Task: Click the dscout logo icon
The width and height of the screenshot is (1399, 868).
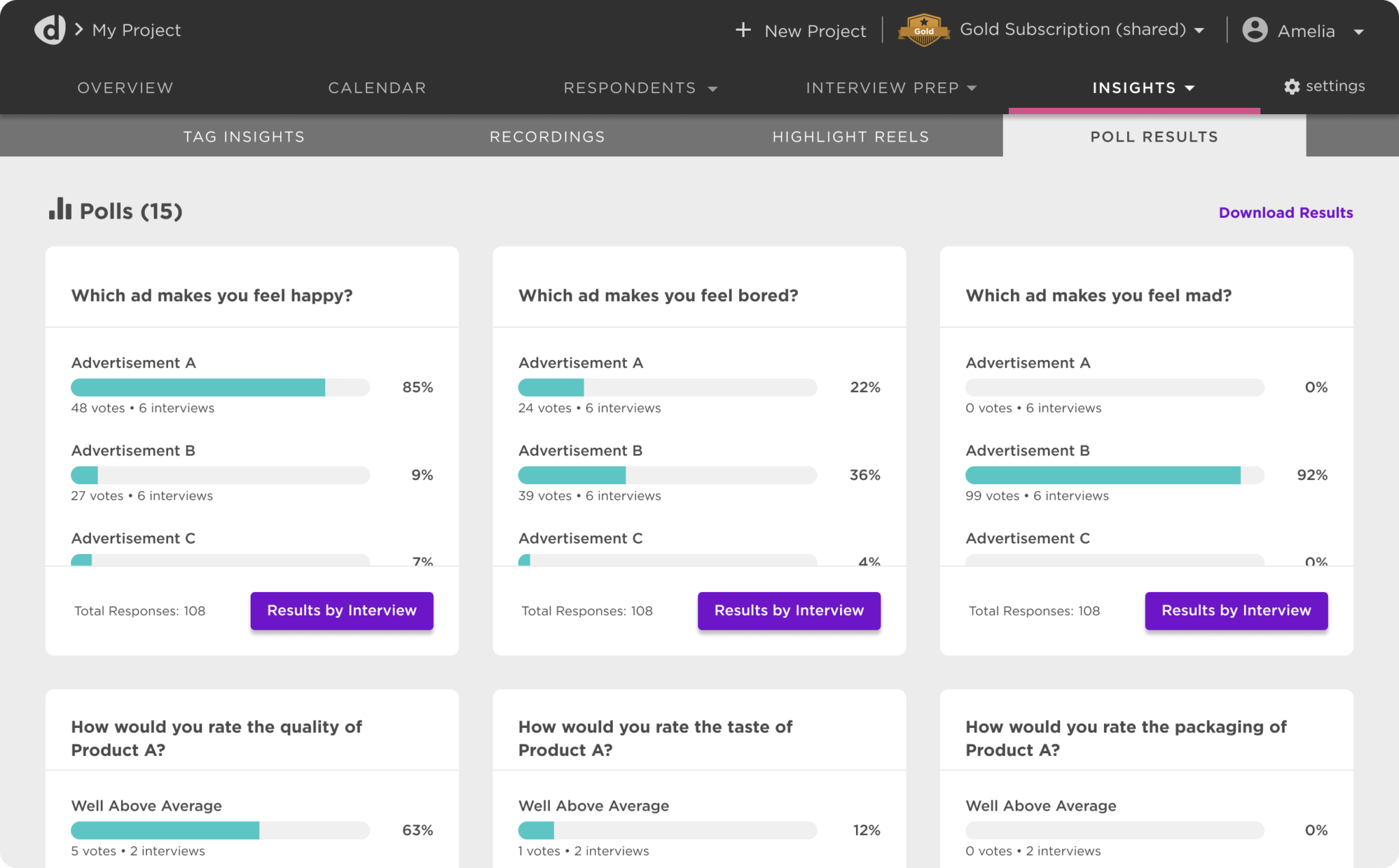Action: [x=49, y=29]
